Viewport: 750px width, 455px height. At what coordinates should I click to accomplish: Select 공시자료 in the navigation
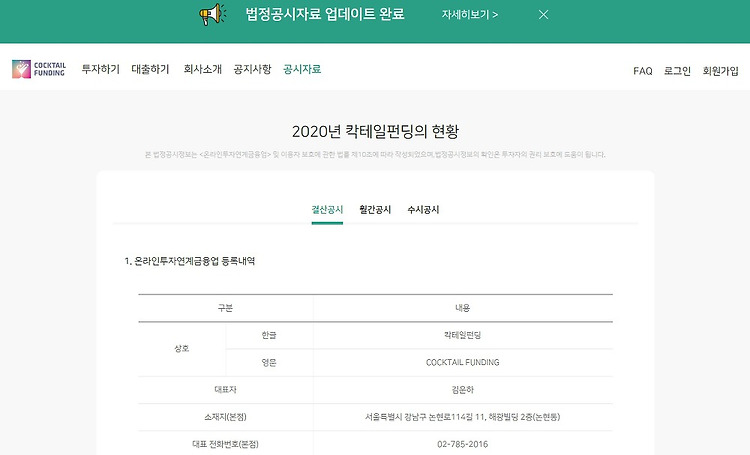coord(302,69)
